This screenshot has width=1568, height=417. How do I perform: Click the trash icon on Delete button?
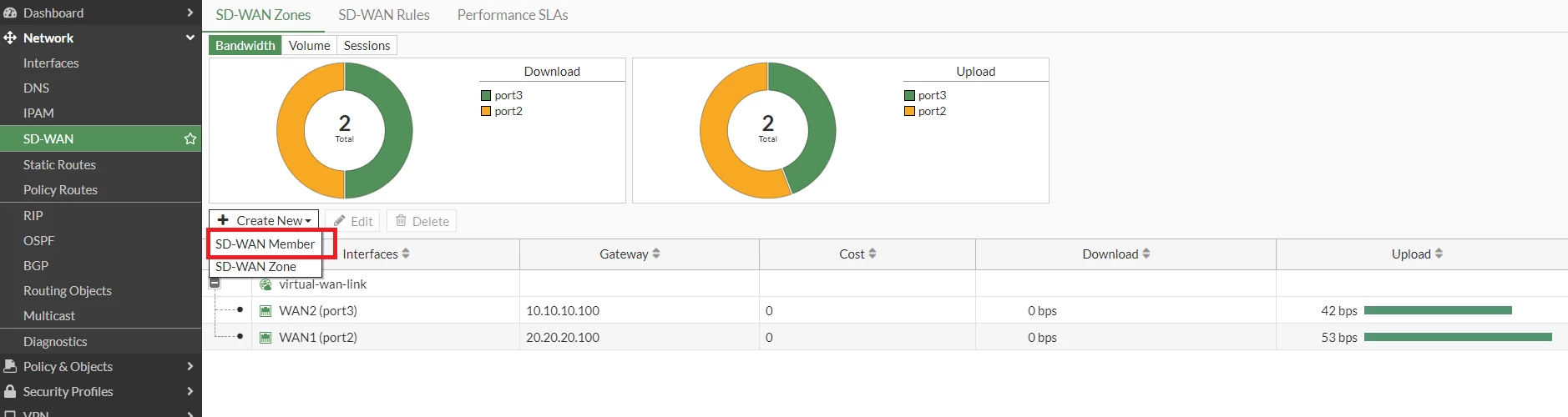click(401, 220)
